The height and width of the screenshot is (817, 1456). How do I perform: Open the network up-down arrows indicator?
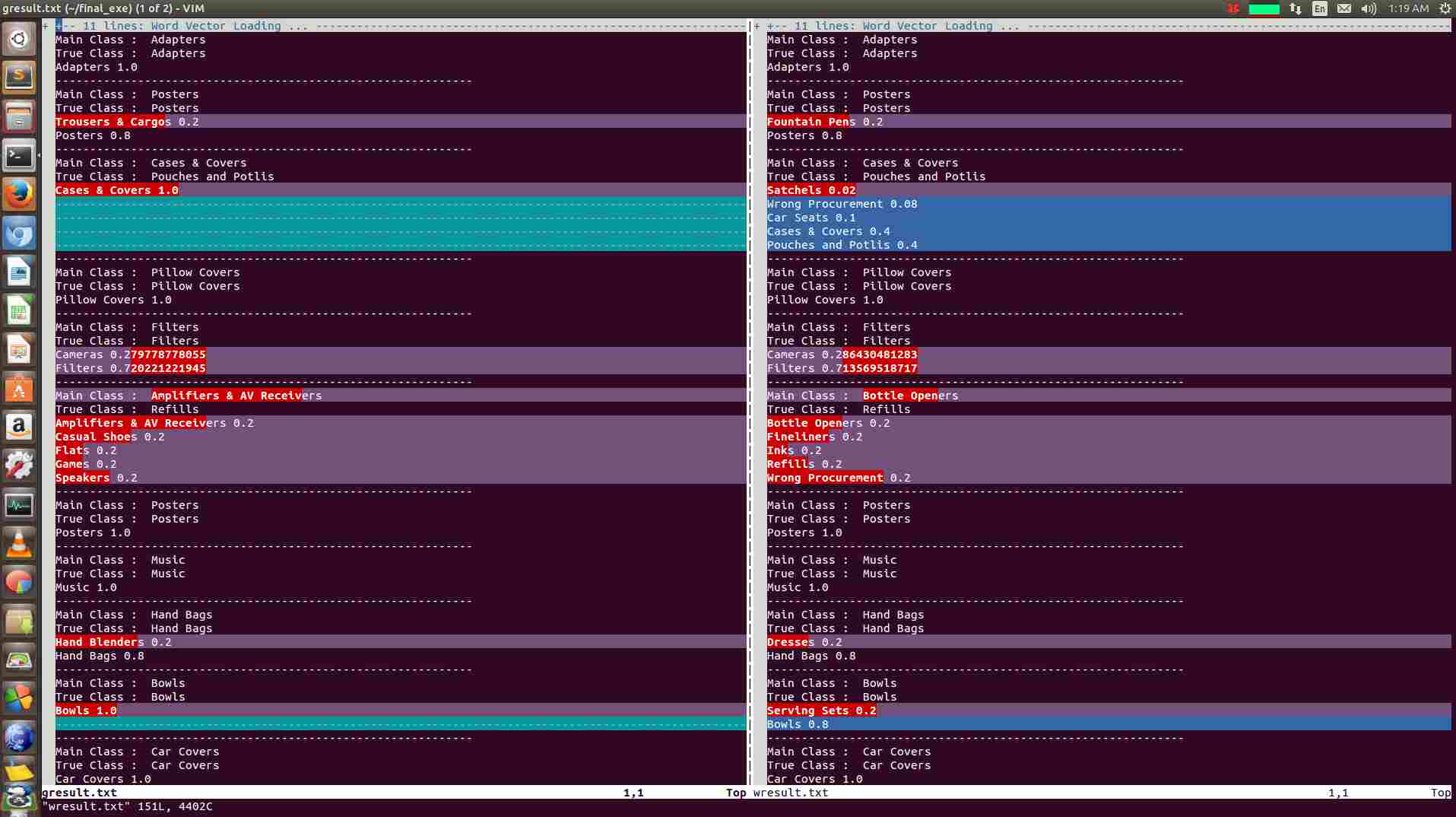pyautogui.click(x=1296, y=8)
